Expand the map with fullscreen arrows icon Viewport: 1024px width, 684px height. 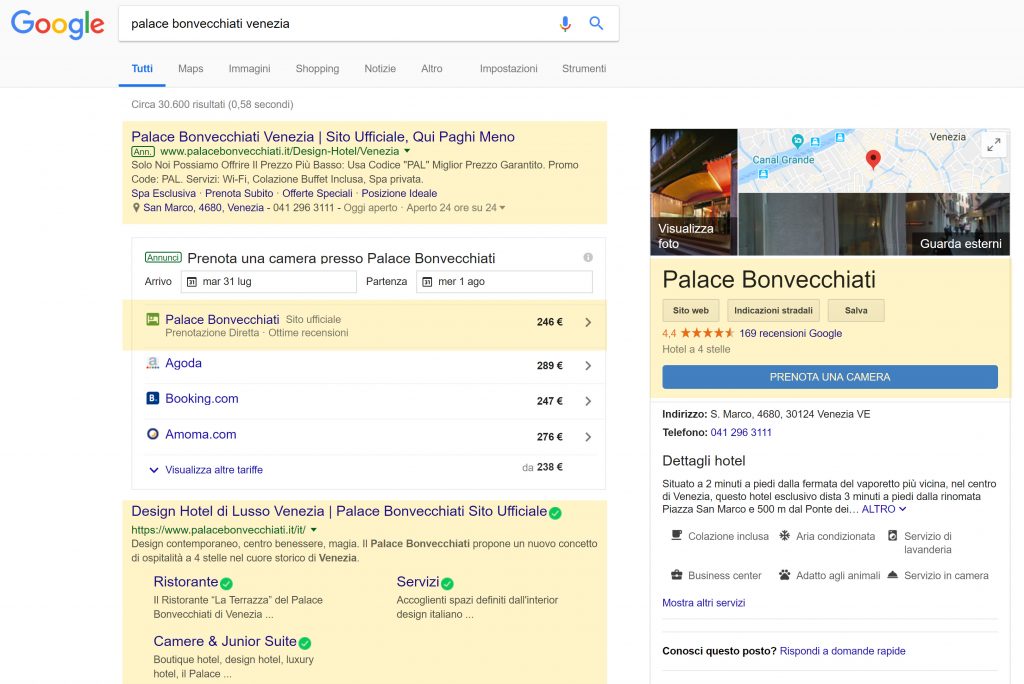[x=994, y=144]
